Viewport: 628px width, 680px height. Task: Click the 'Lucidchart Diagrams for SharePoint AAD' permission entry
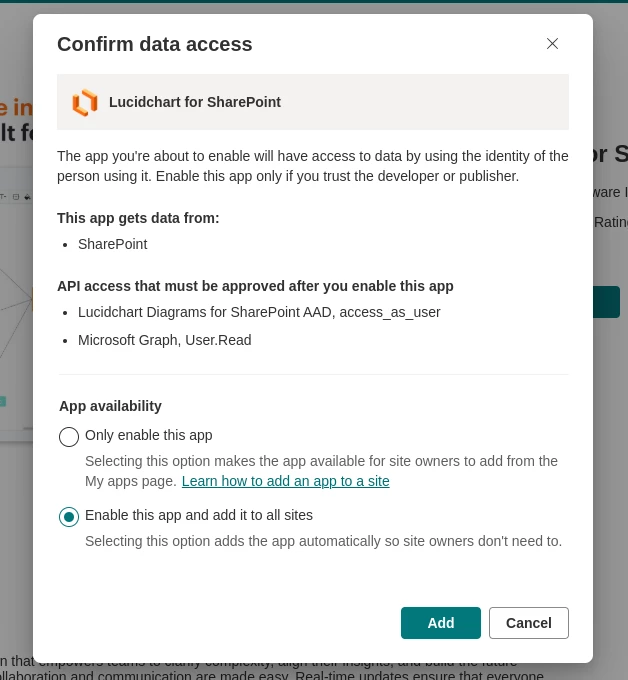259,312
